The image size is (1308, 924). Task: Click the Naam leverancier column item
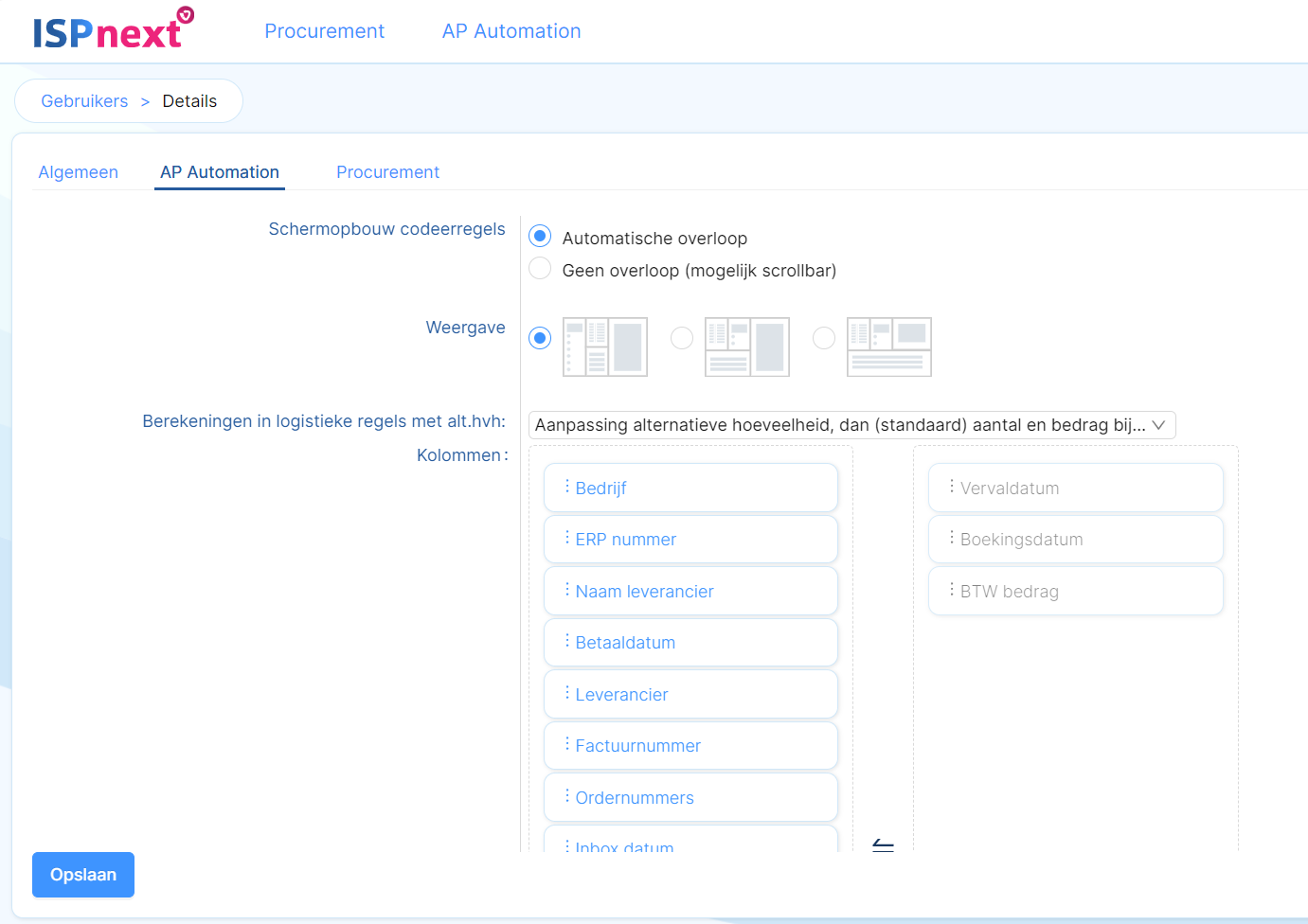(691, 591)
